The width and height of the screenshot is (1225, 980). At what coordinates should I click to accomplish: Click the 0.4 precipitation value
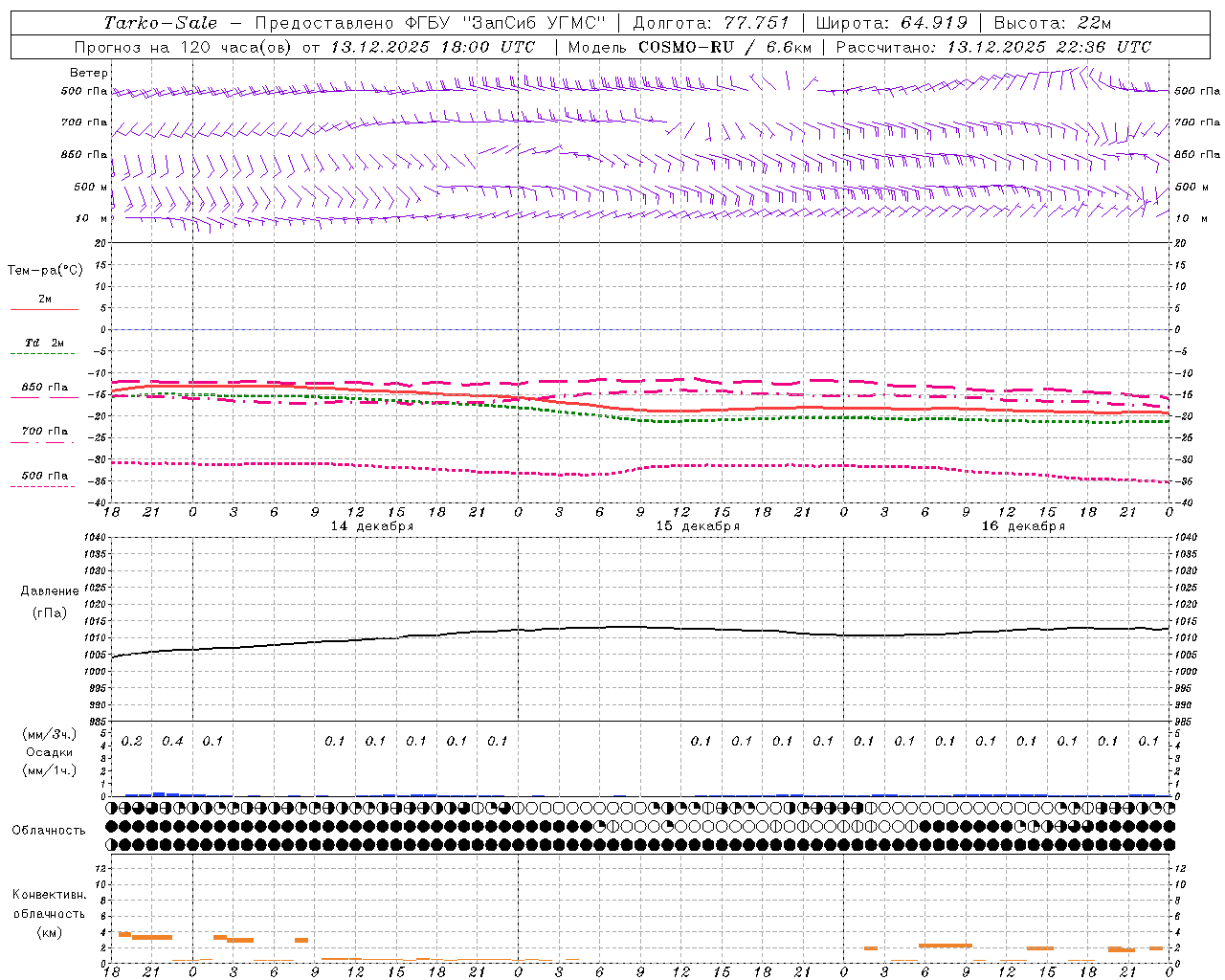pos(172,742)
